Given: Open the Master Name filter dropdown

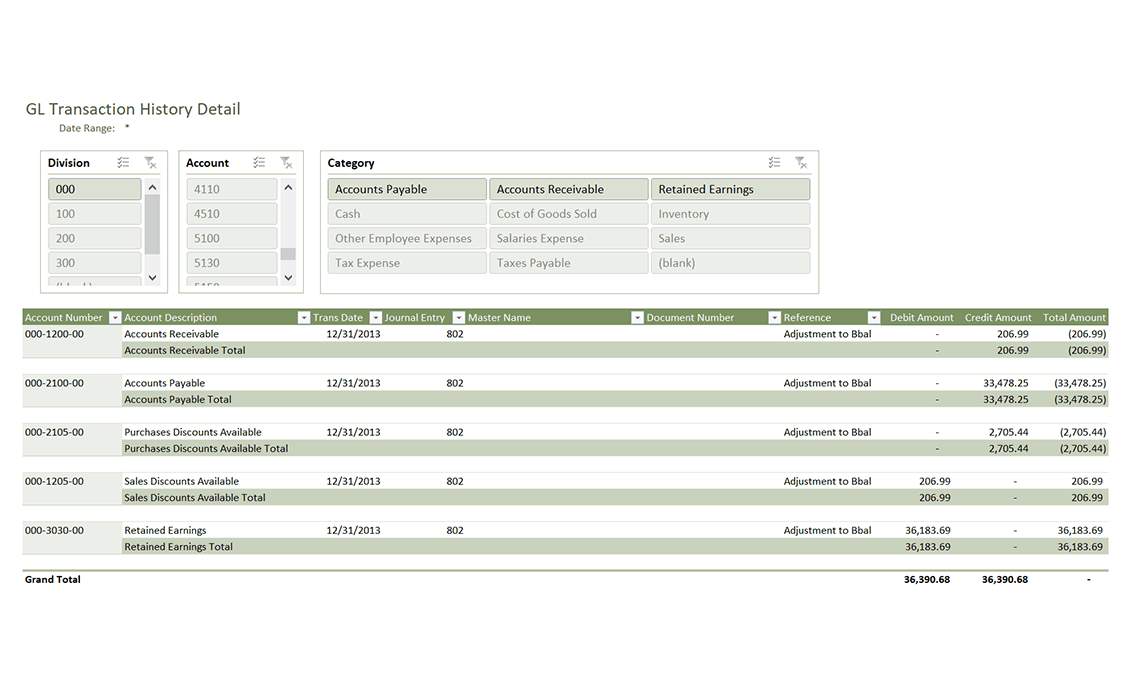Looking at the screenshot, I should pos(637,317).
